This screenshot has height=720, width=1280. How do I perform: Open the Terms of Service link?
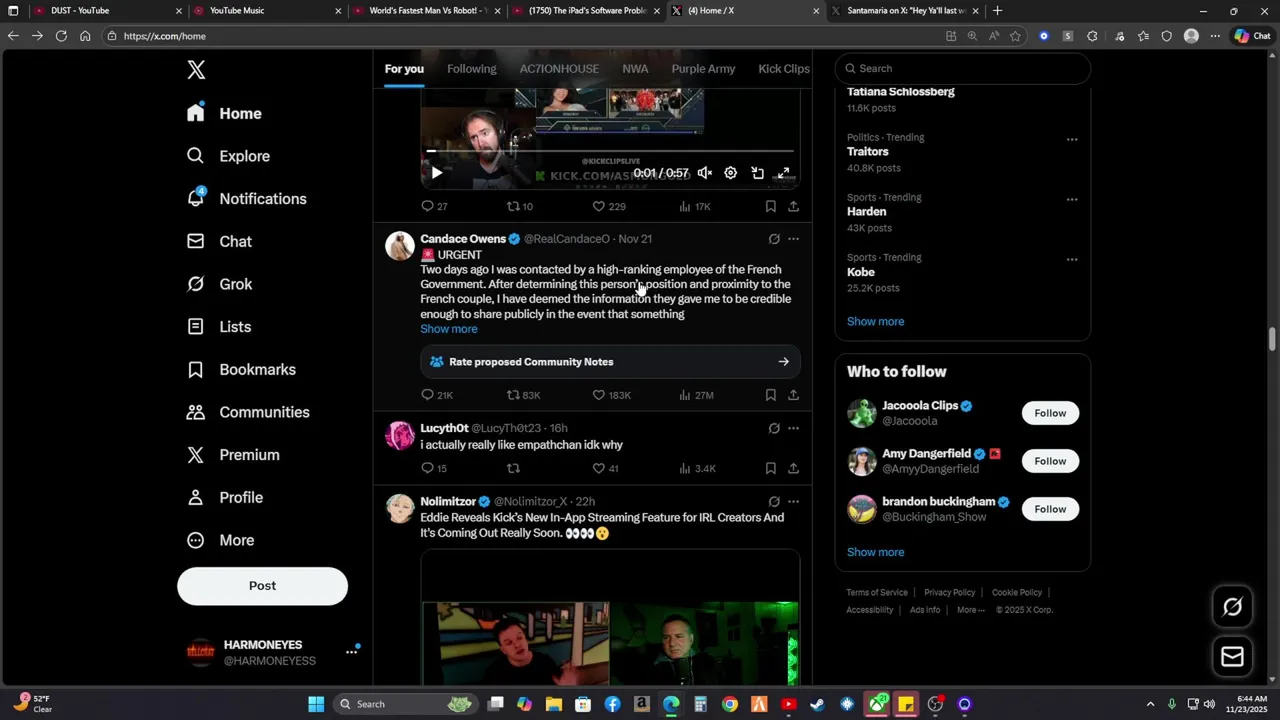point(877,592)
